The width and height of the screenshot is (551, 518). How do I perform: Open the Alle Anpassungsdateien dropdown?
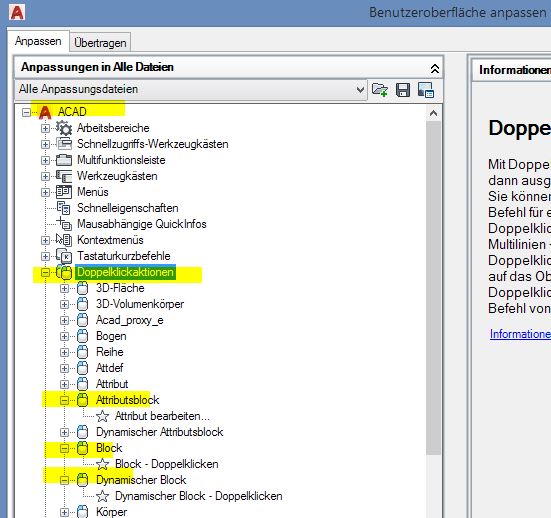[x=360, y=90]
